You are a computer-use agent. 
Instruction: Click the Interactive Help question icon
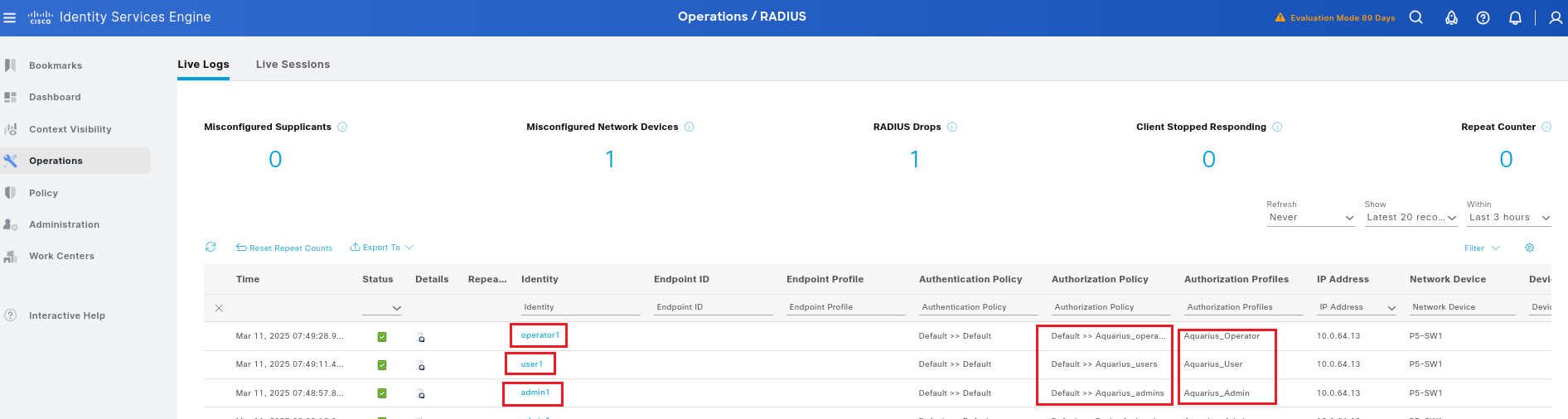point(11,315)
